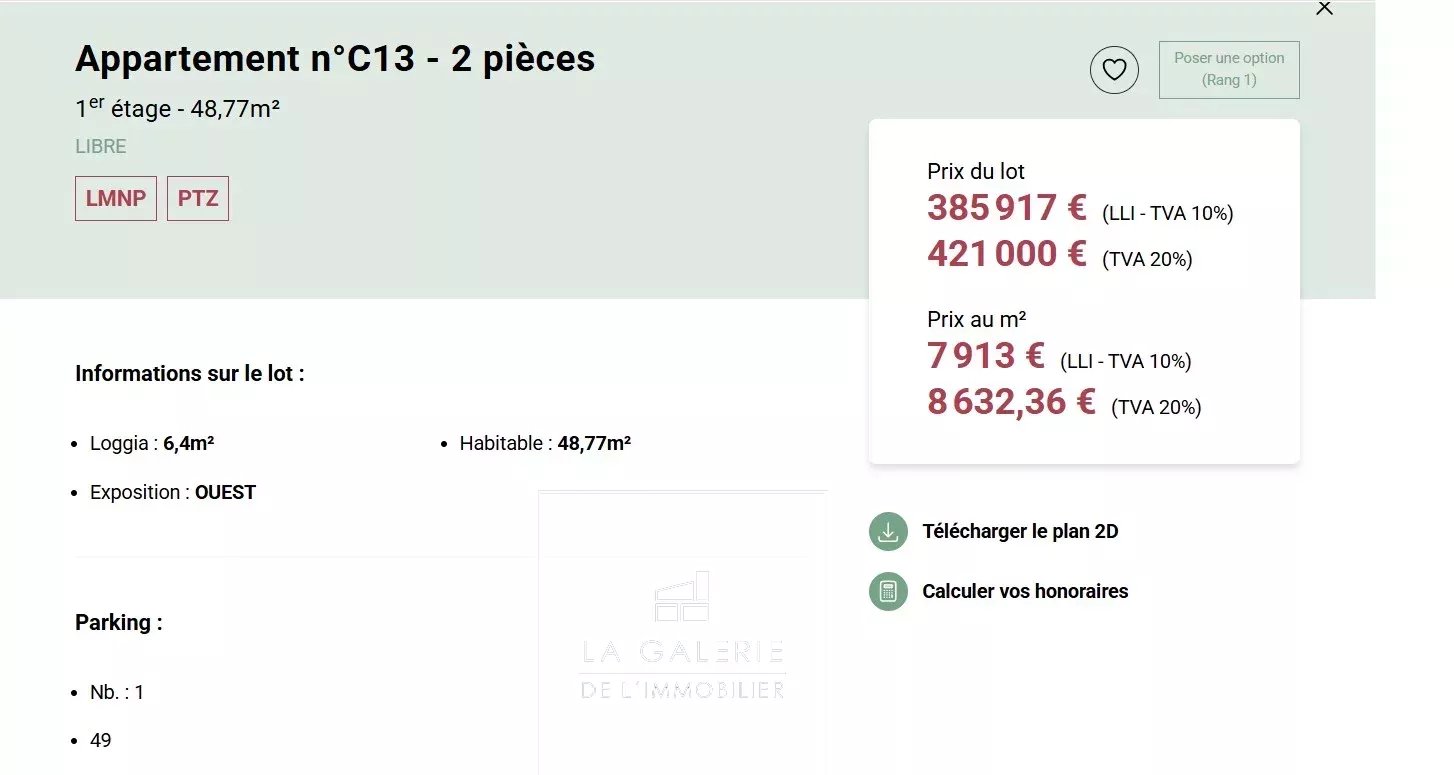Screen dimensions: 1454x775
Task: Click the 385 917 € LLI price
Action: point(1006,208)
